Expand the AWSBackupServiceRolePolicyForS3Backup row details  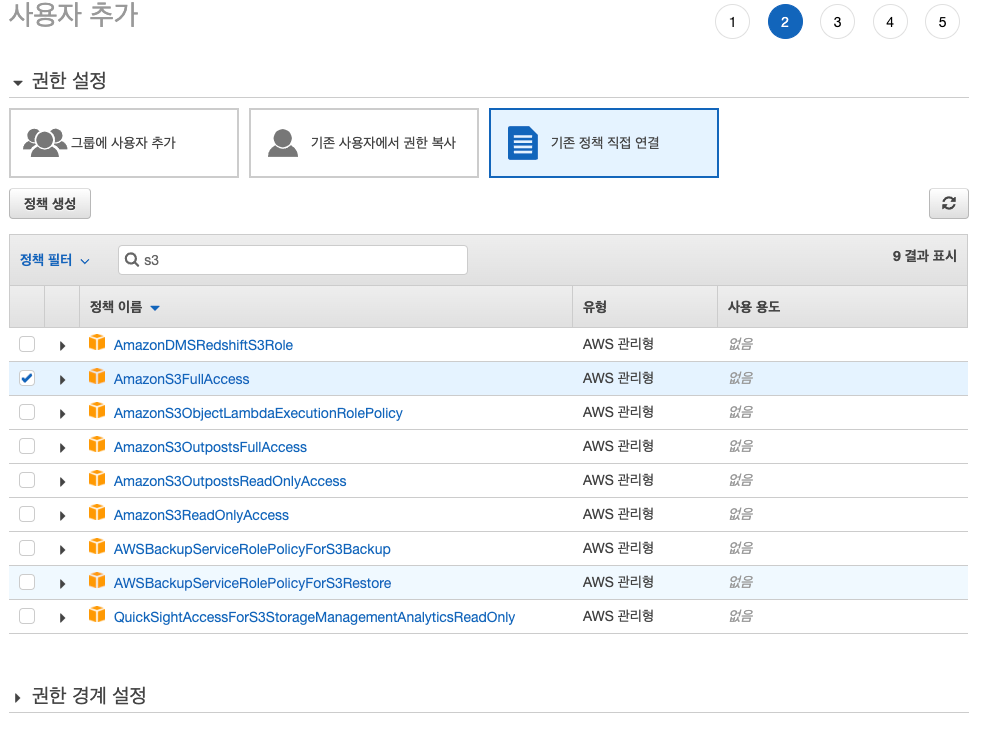point(62,550)
